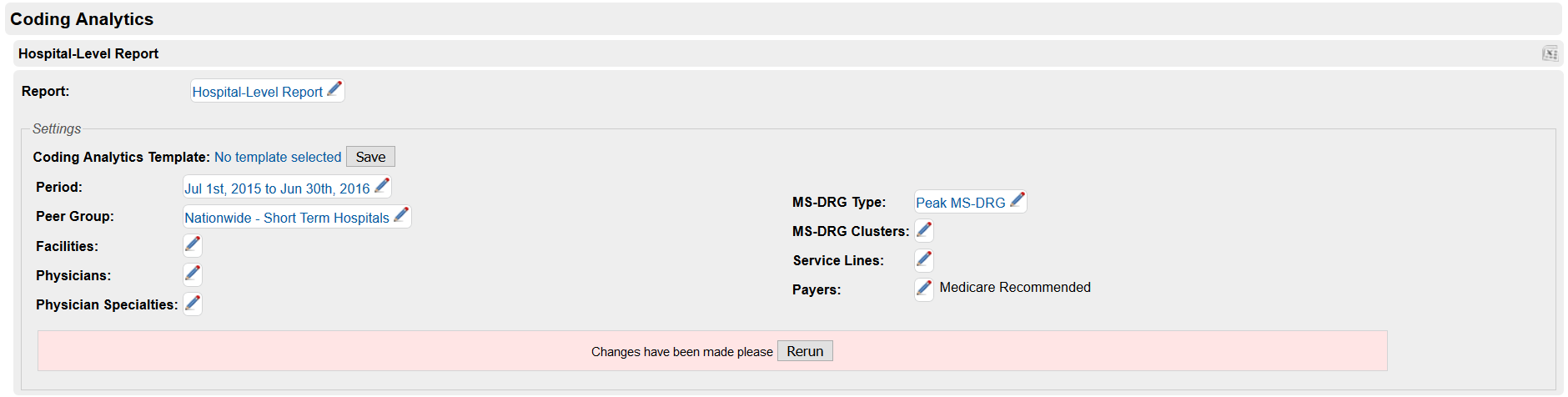Click the Jul 1st, 2015 to Jun 30th, 2016 period
Image resolution: width=1568 pixels, height=397 pixels.
277,188
